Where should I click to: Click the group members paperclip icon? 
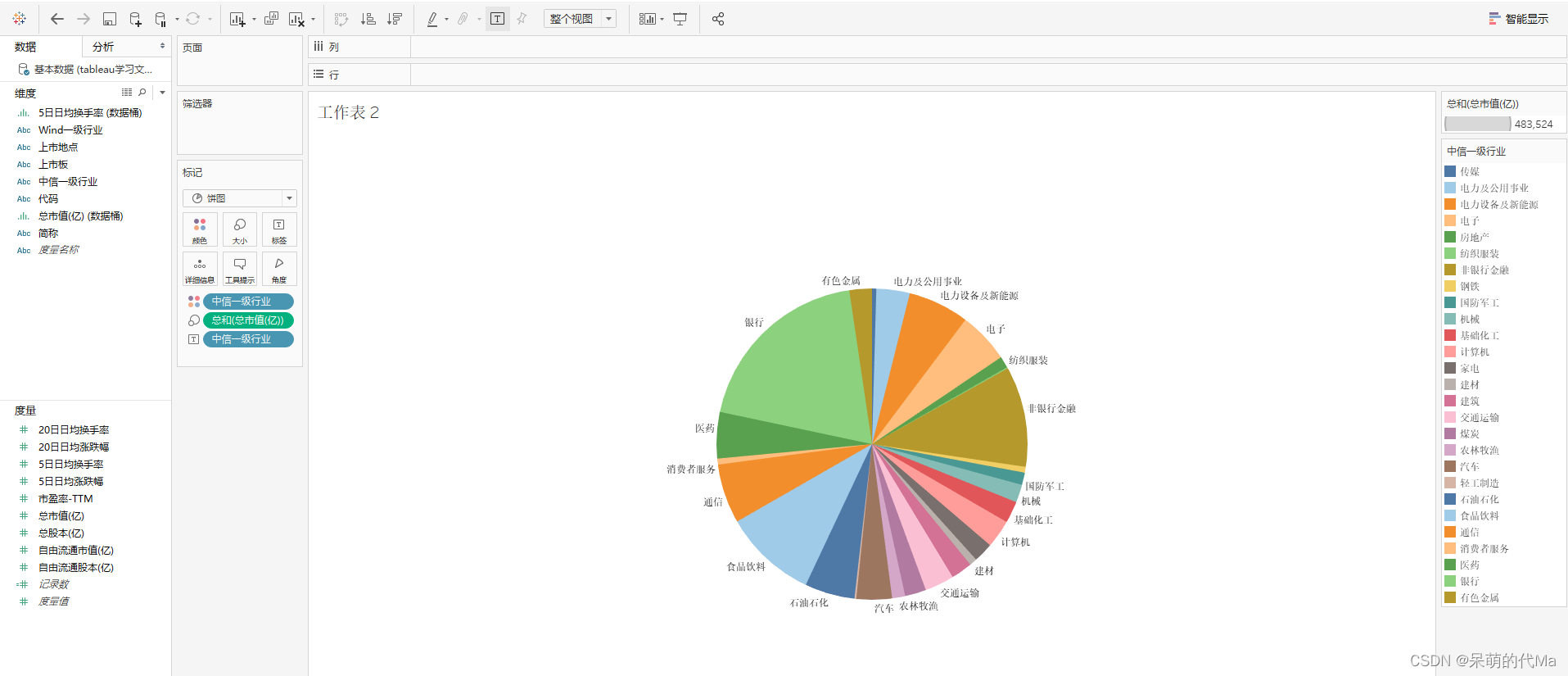463,18
